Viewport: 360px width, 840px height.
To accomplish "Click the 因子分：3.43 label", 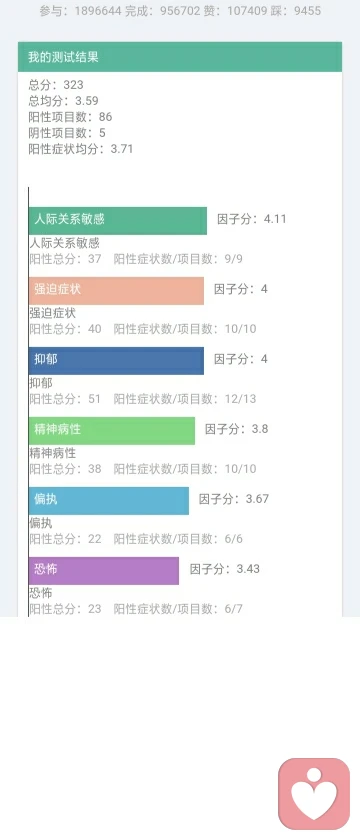I will click(x=224, y=569).
